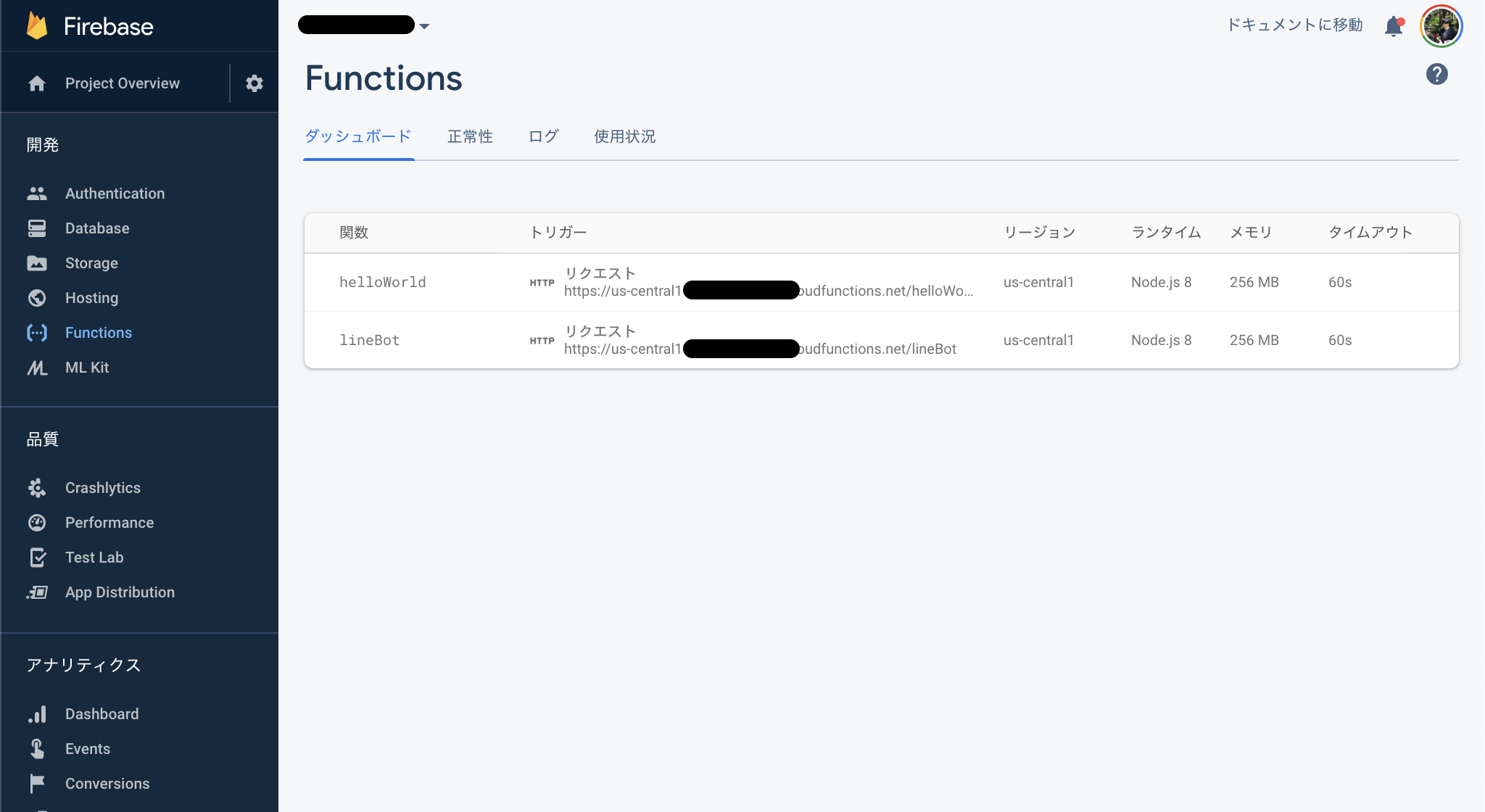The width and height of the screenshot is (1485, 812).
Task: Click Node.js 8 in lineBot row
Action: click(1161, 341)
